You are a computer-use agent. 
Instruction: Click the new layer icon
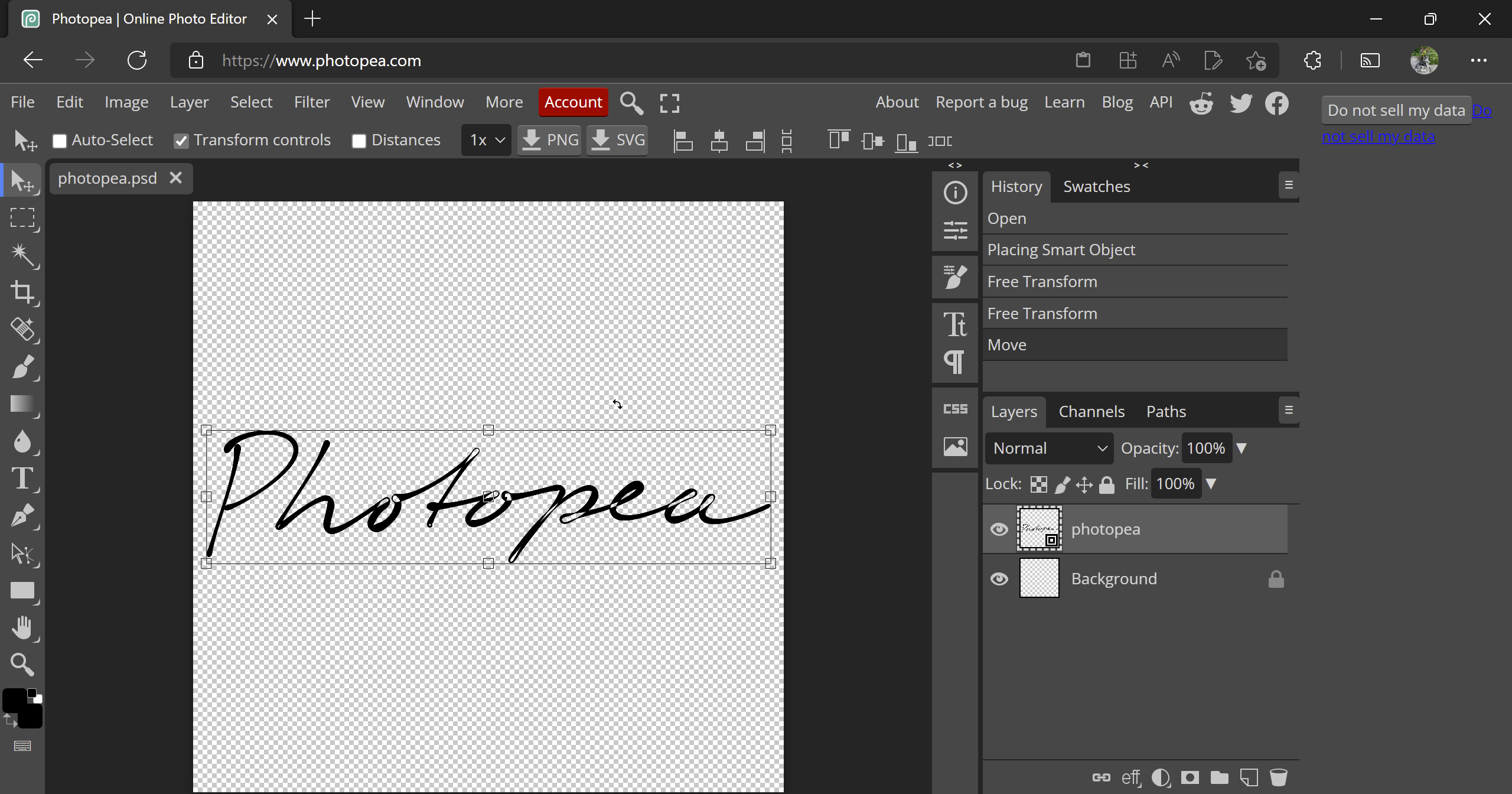pos(1249,777)
